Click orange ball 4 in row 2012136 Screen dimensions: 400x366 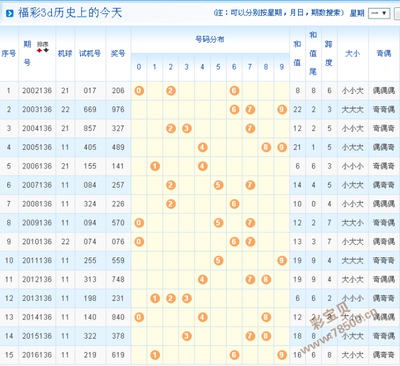pyautogui.click(x=203, y=279)
